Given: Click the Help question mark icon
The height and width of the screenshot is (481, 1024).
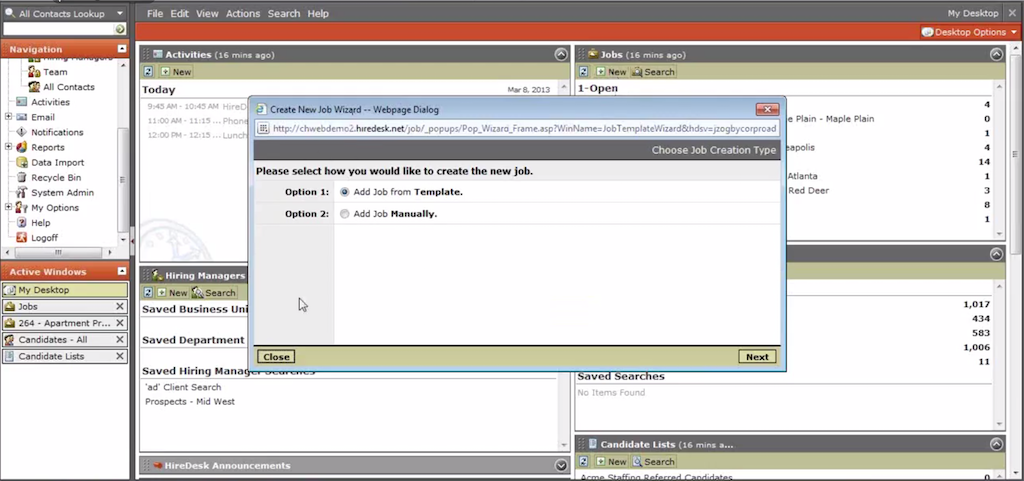Looking at the screenshot, I should point(22,223).
